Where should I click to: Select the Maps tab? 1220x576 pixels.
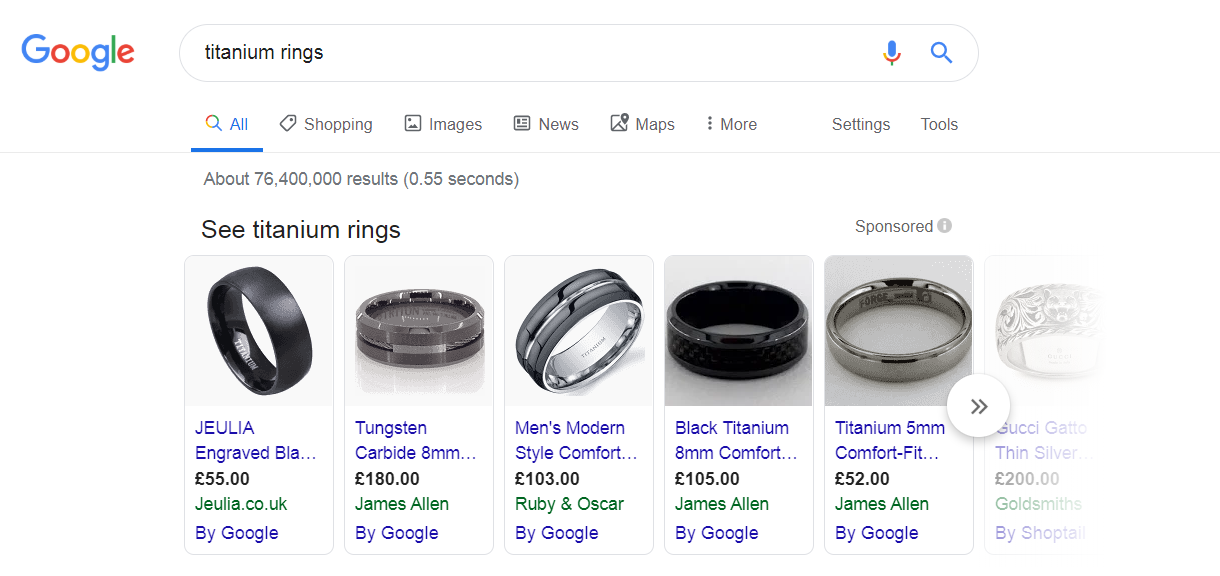[x=642, y=124]
